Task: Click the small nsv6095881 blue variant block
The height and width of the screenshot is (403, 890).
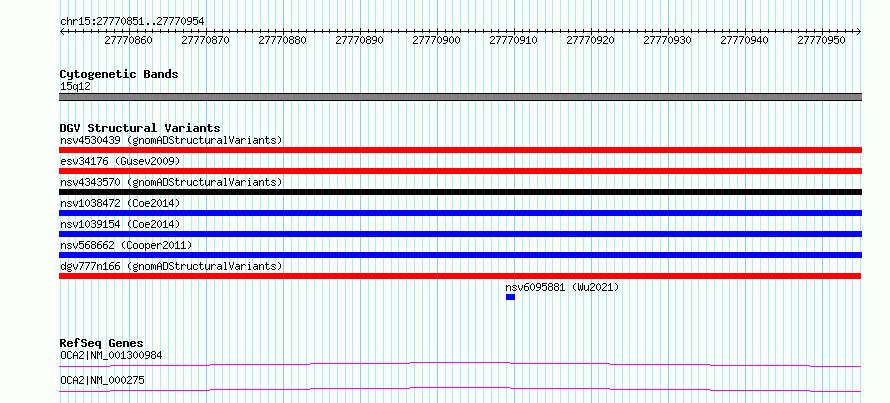Action: coord(510,297)
